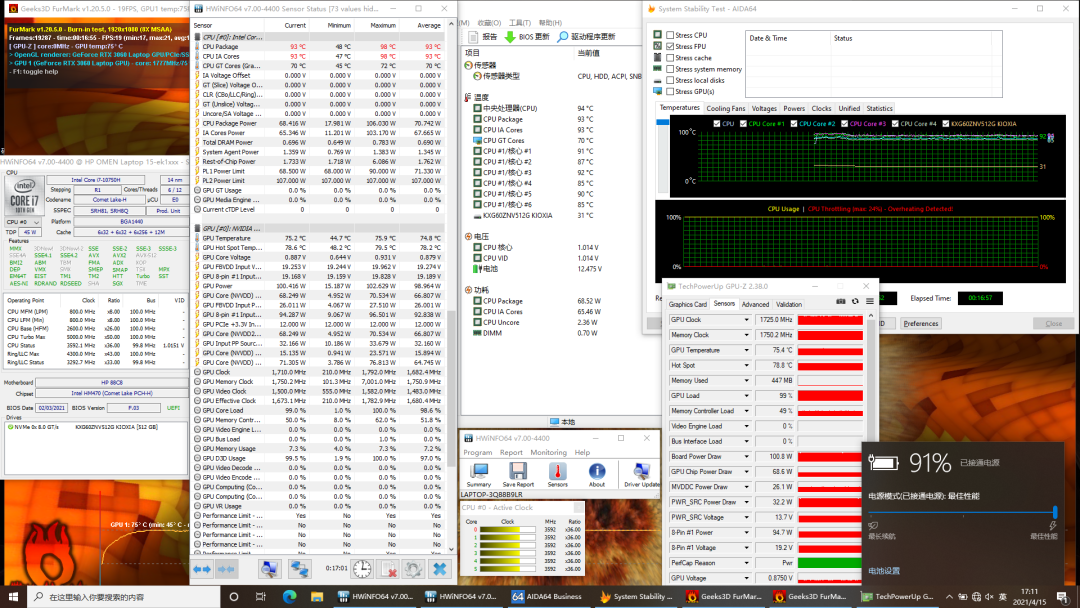Image resolution: width=1080 pixels, height=608 pixels.
Task: Switch to the Cooling Fans tab
Action: (x=726, y=108)
